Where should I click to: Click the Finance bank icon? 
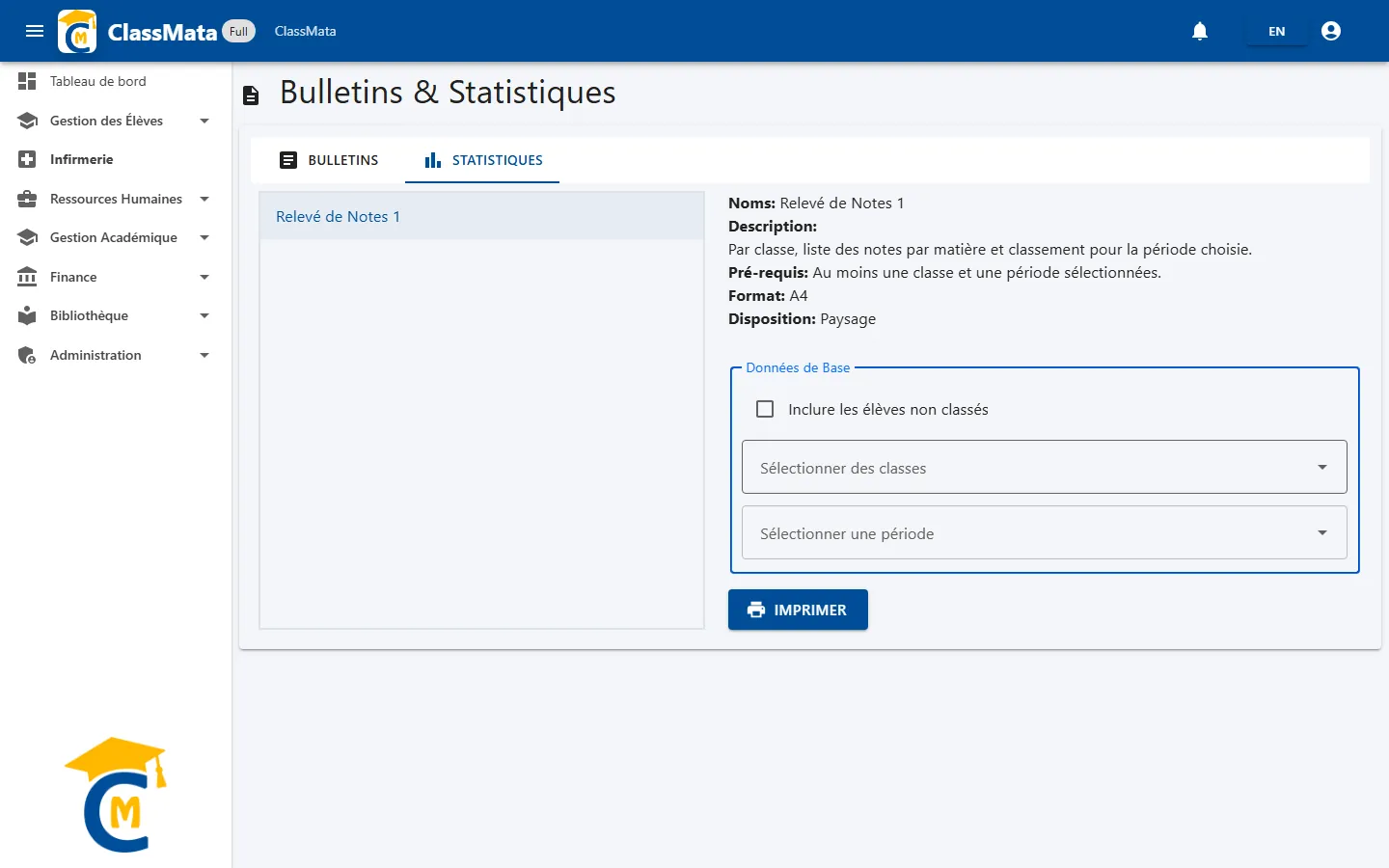tap(27, 277)
